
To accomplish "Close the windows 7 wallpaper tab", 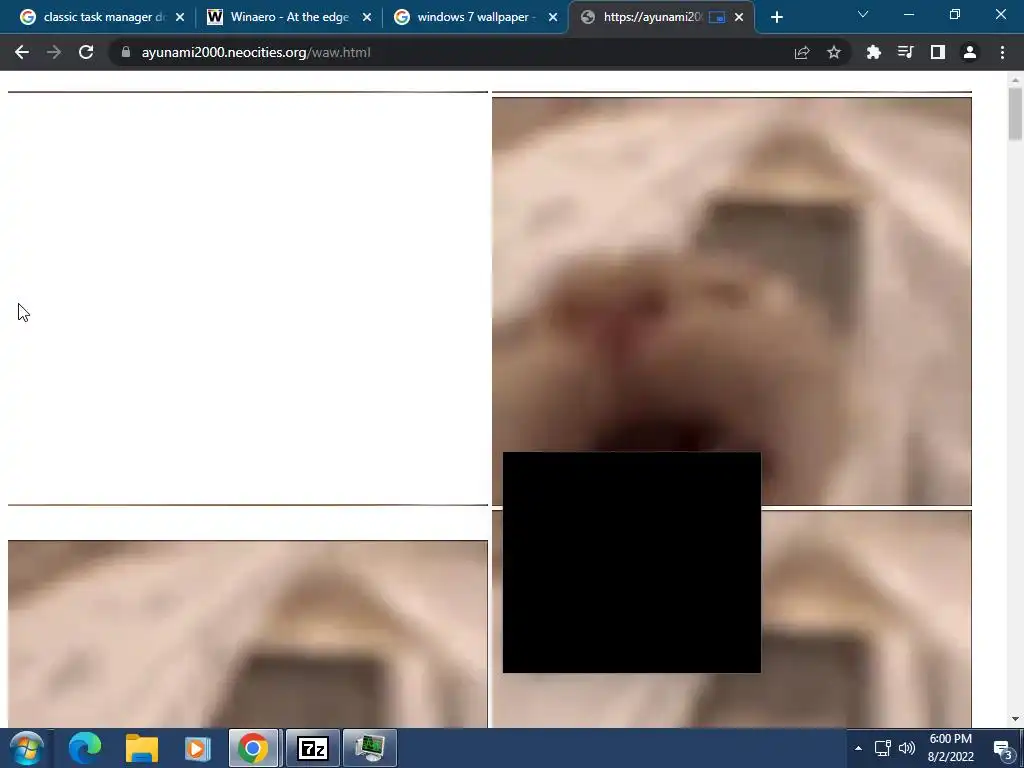I will pyautogui.click(x=553, y=17).
